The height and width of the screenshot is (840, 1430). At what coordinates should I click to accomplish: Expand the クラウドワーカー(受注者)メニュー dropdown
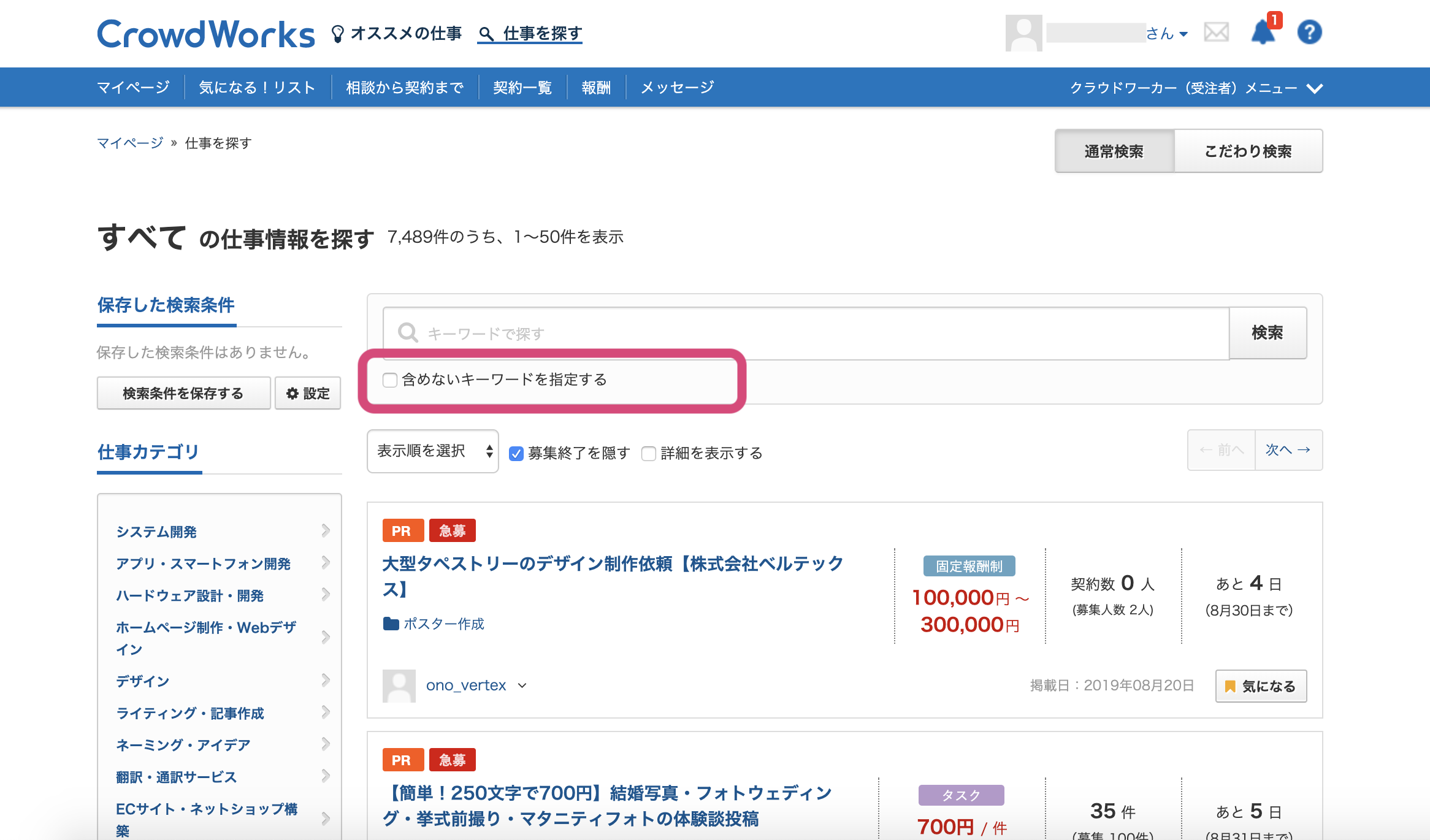point(1195,88)
